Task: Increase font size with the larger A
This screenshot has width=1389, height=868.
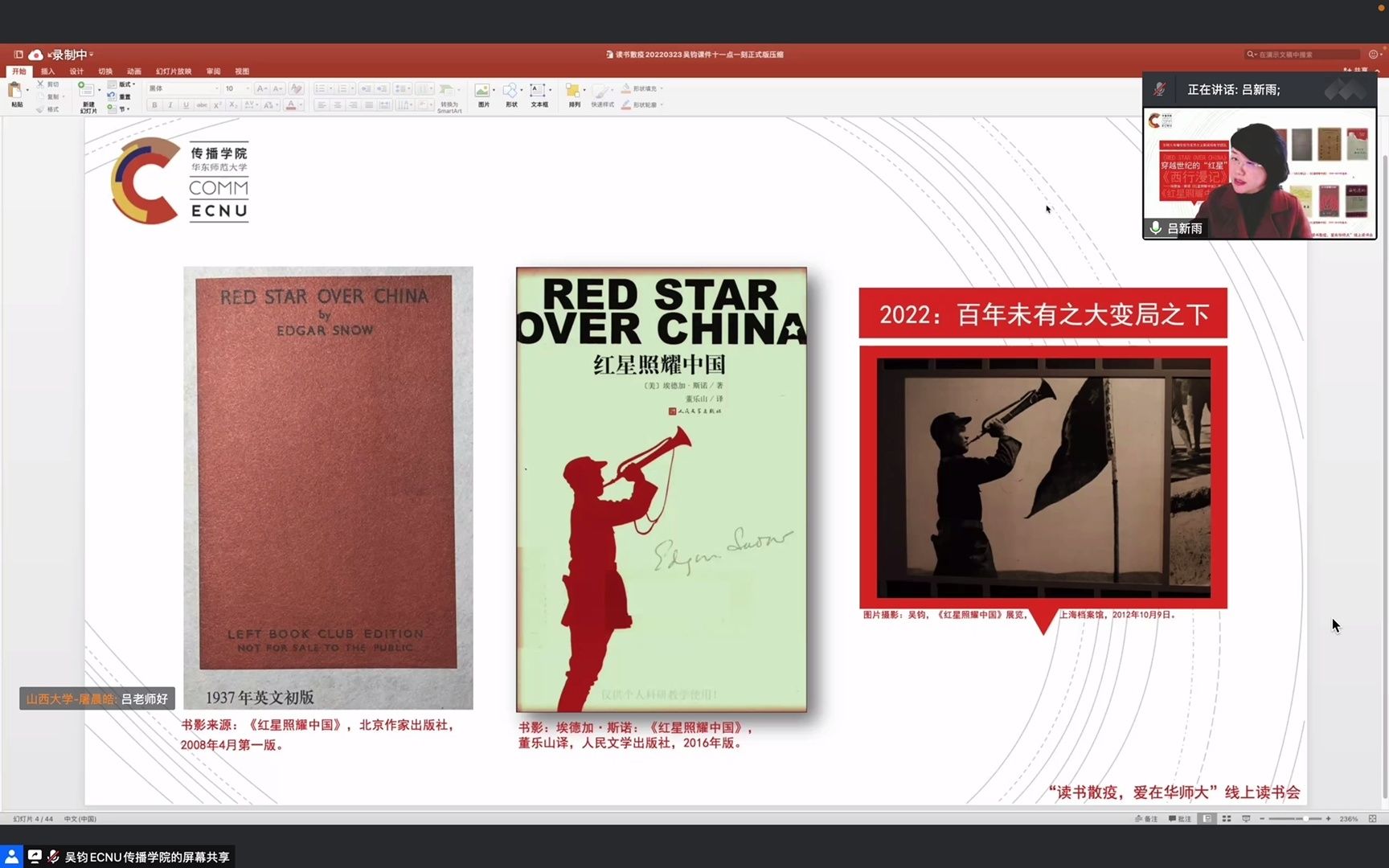Action: (261, 88)
